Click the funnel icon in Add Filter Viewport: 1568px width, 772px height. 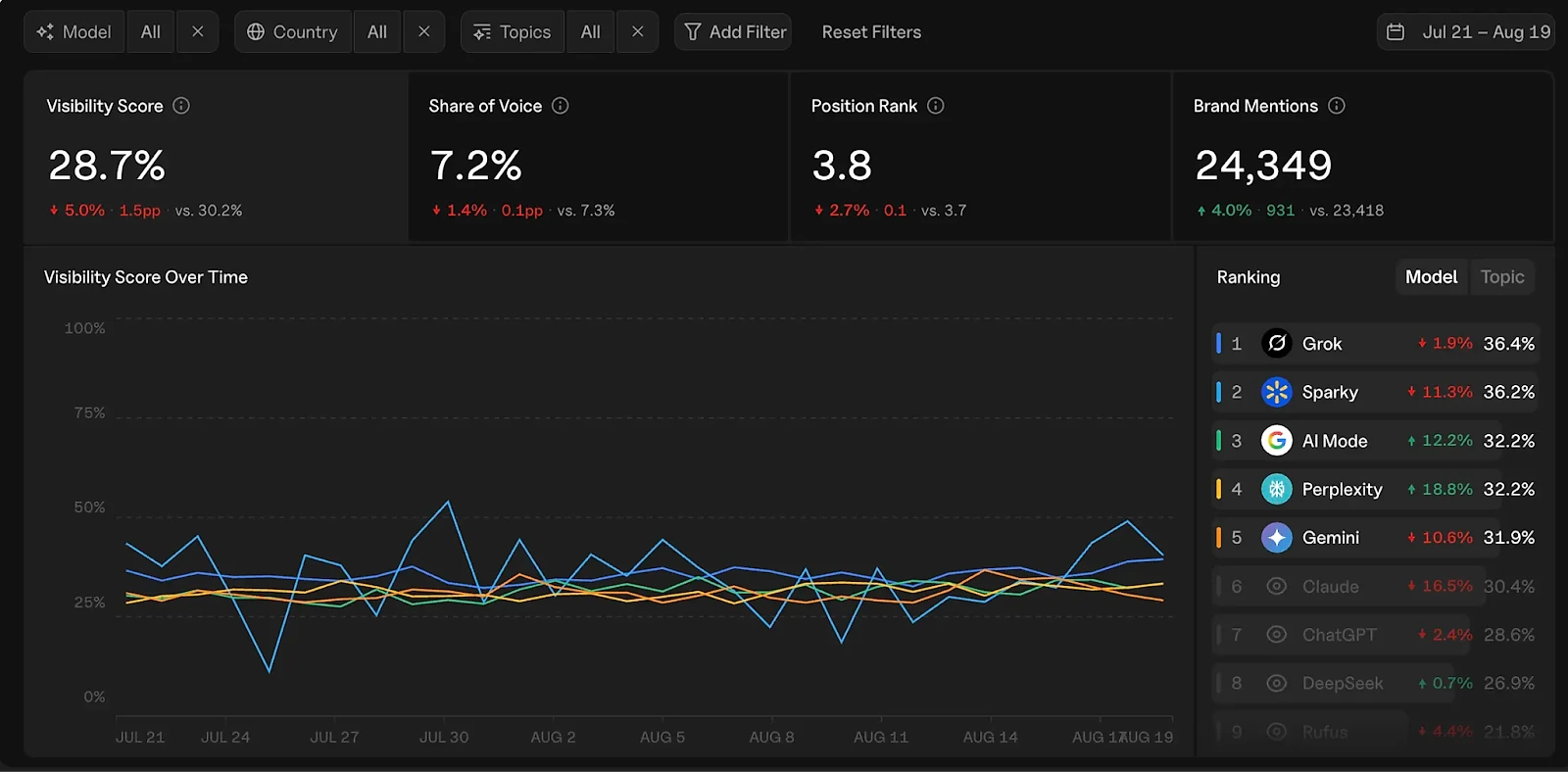[x=693, y=32]
